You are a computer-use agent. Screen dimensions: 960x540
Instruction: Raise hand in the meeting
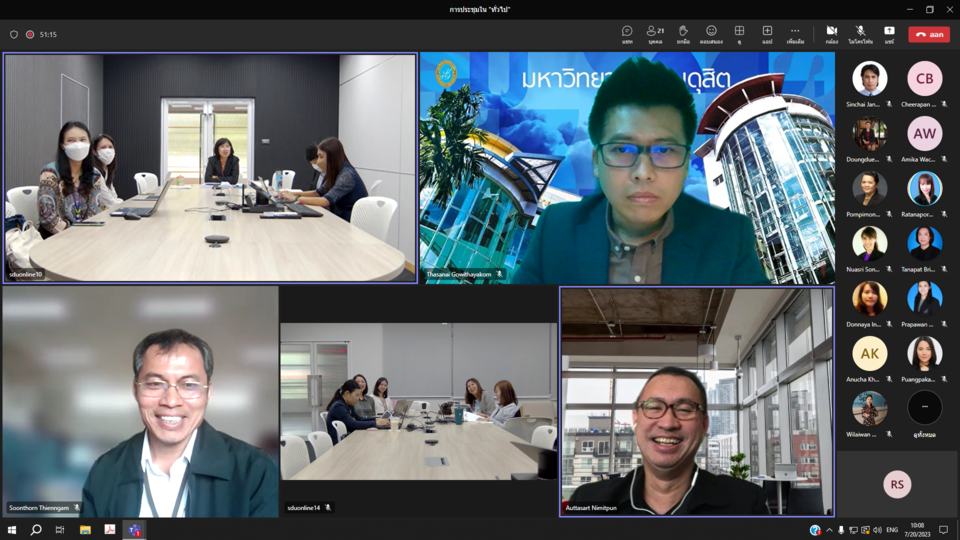point(683,34)
